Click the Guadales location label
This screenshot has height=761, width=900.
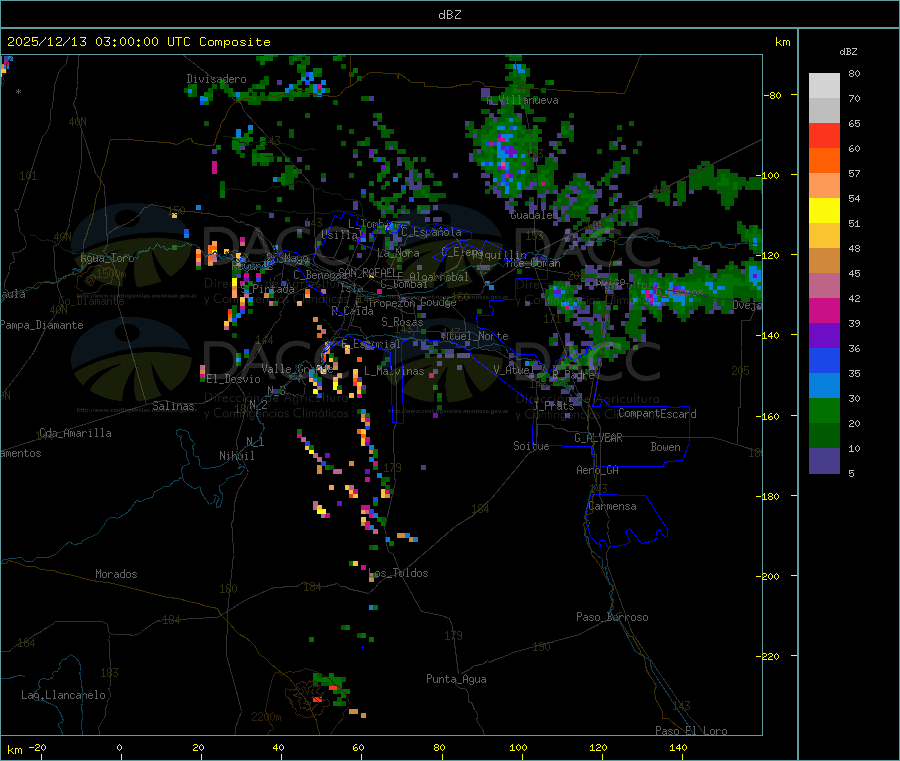click(x=534, y=215)
